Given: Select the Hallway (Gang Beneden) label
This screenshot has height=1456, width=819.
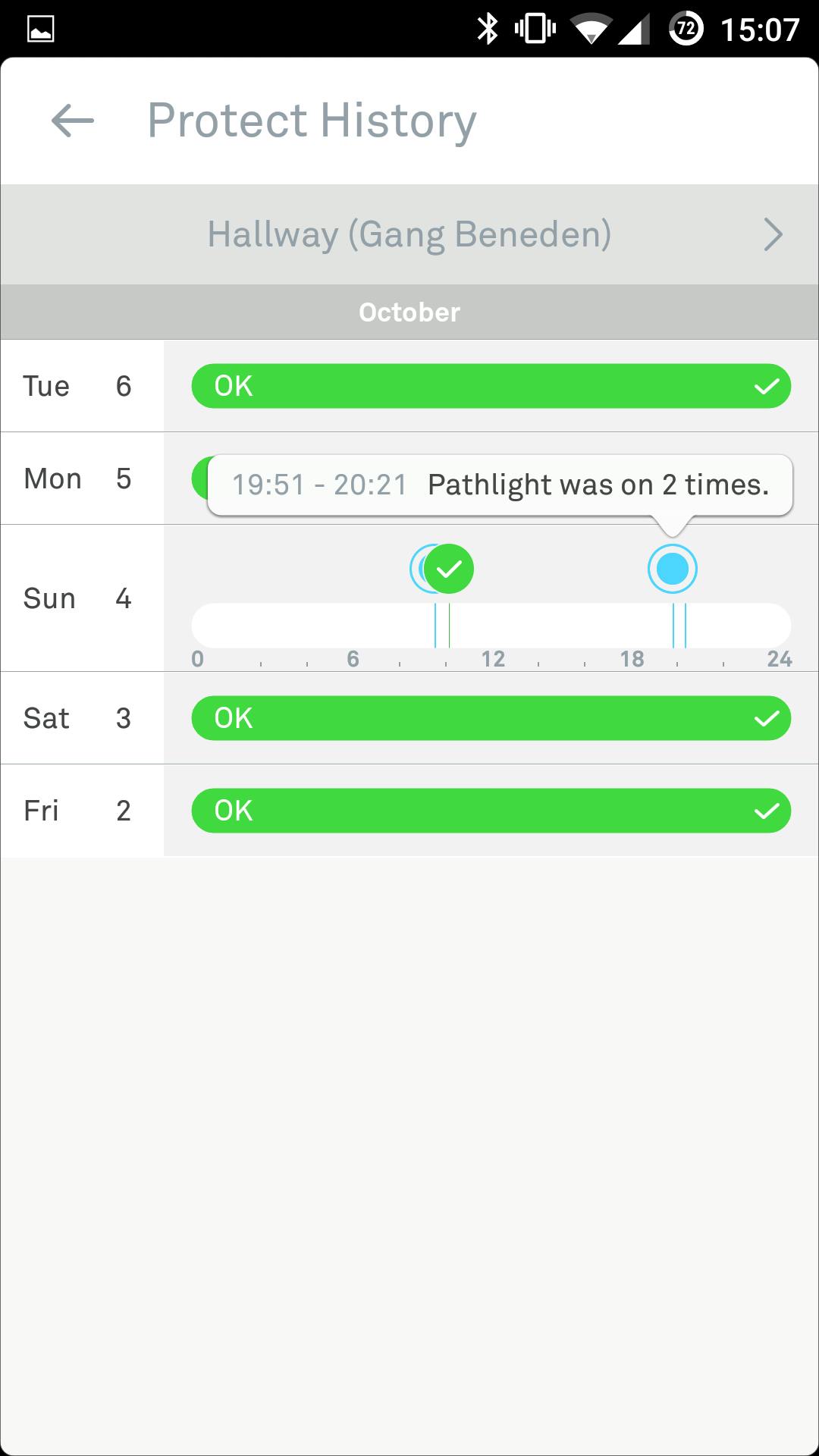Looking at the screenshot, I should pyautogui.click(x=409, y=234).
